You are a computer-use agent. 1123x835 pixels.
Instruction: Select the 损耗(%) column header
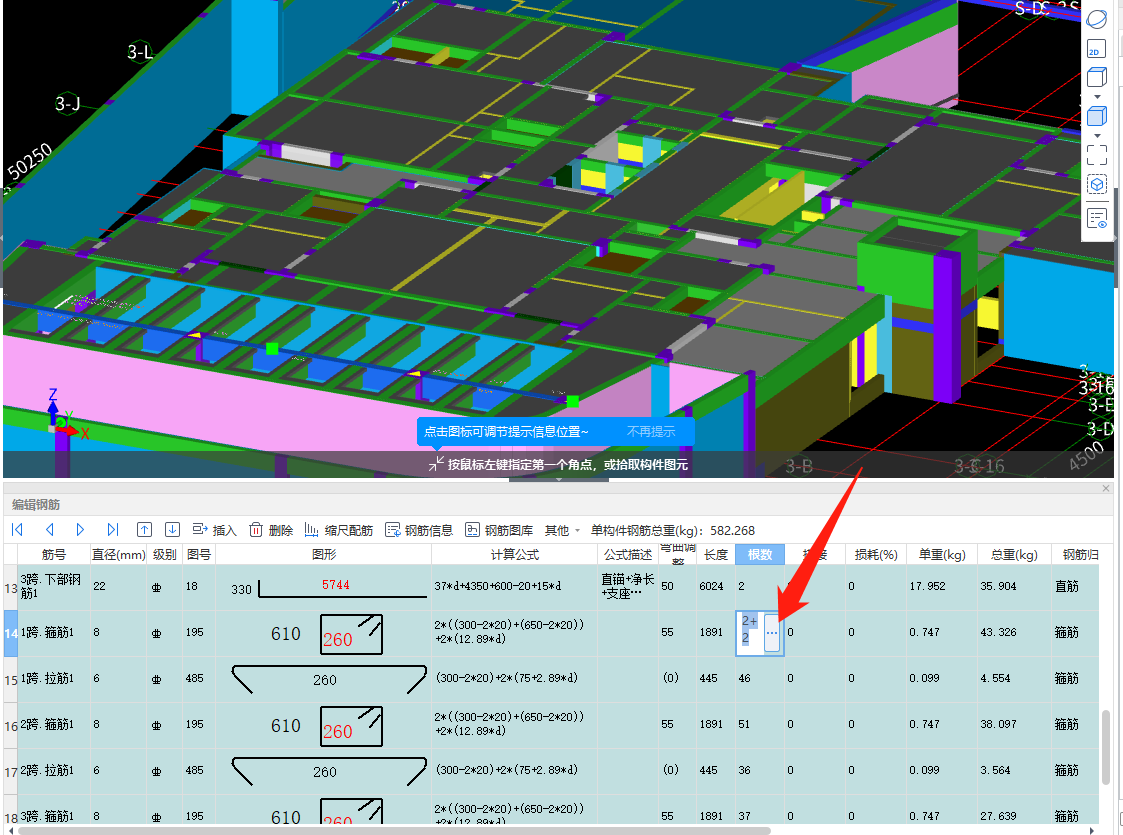tap(876, 554)
